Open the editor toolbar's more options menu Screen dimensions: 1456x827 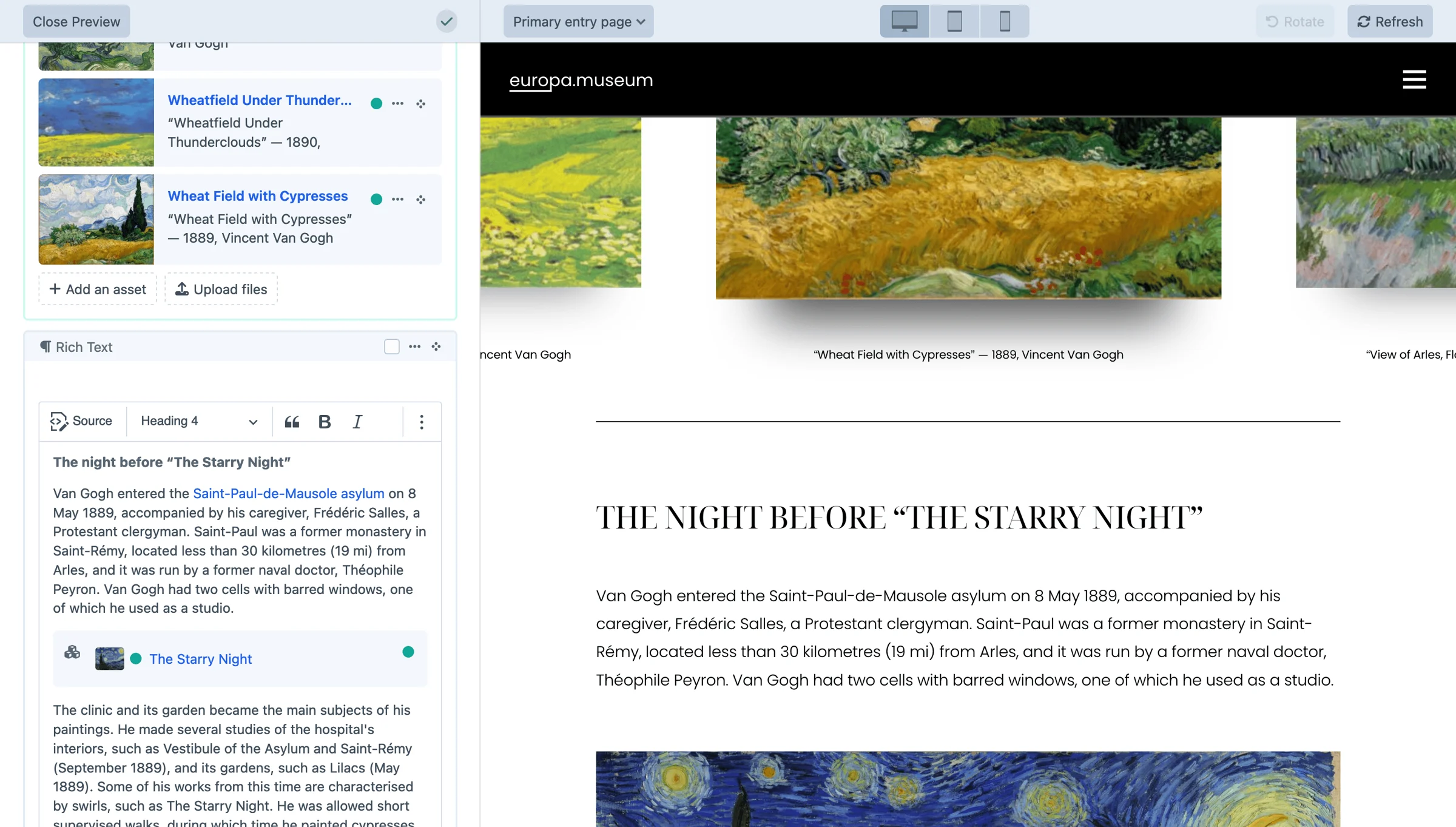tap(422, 422)
